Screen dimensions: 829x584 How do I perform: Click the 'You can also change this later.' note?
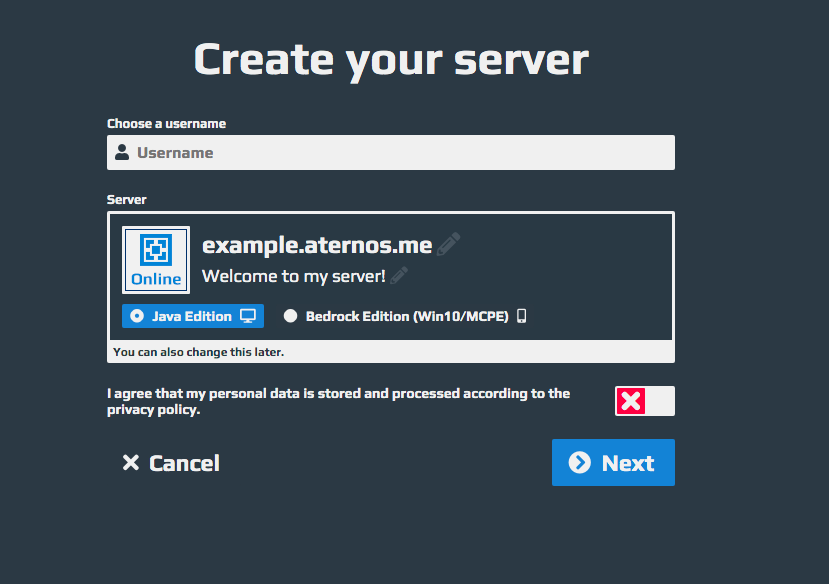[x=198, y=352]
